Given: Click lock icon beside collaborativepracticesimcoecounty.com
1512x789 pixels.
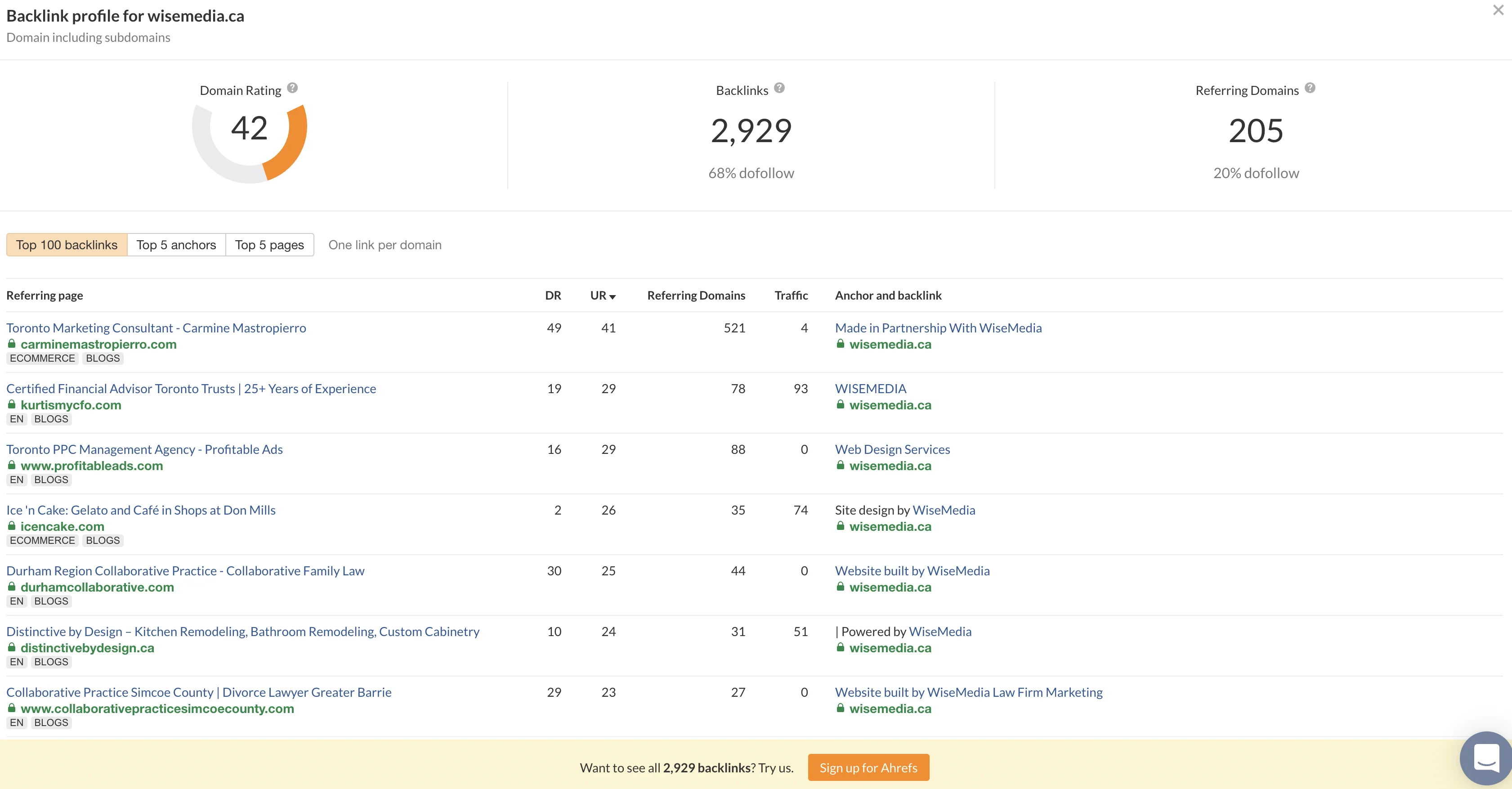Looking at the screenshot, I should click(x=11, y=708).
